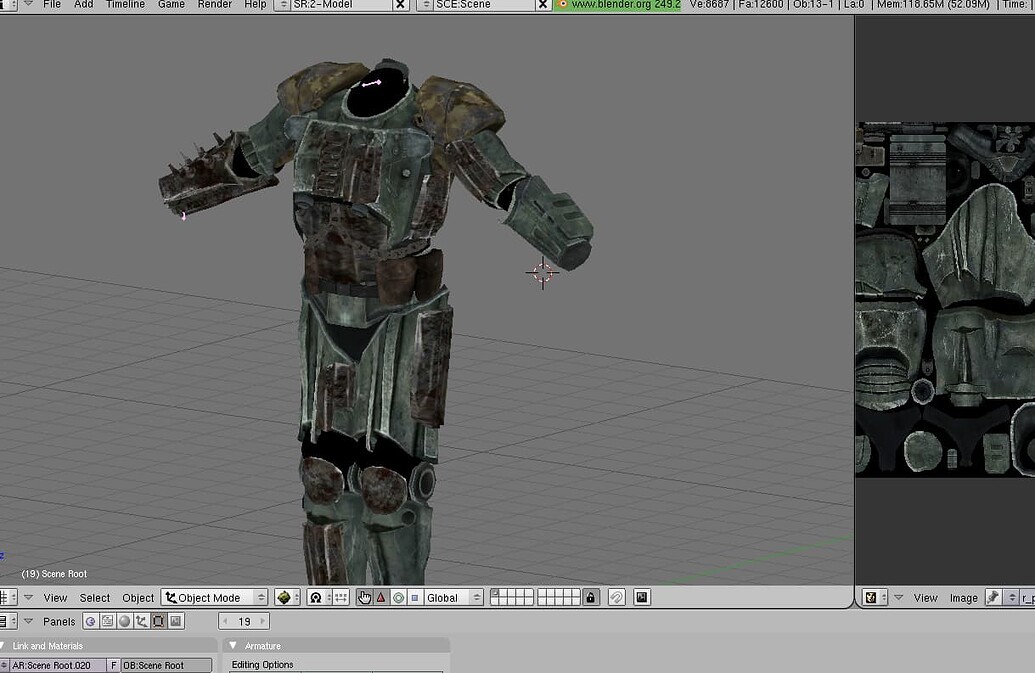Open the Image menu in UV editor
This screenshot has width=1035, height=673.
963,597
